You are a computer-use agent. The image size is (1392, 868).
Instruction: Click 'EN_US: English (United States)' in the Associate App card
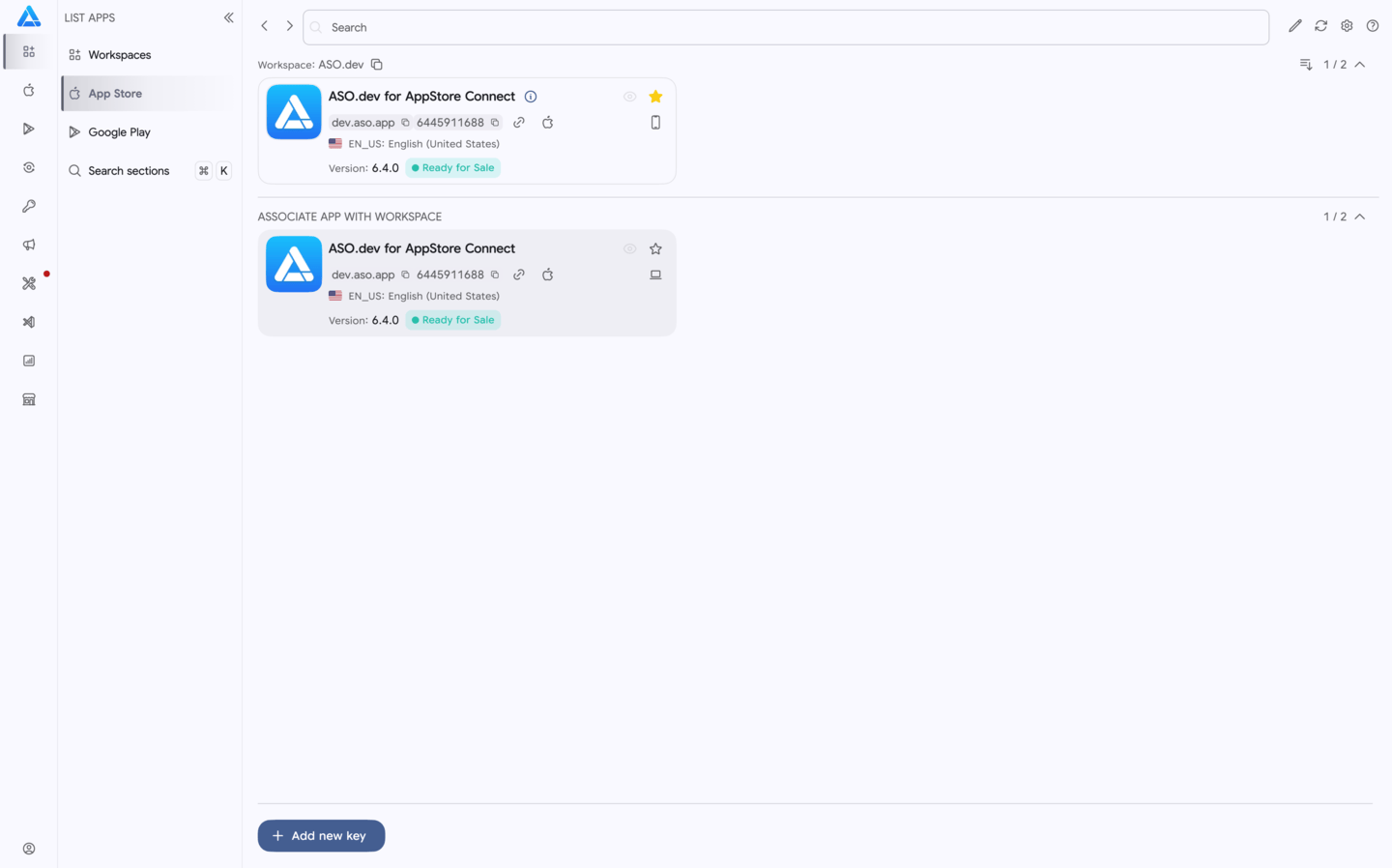tap(424, 296)
